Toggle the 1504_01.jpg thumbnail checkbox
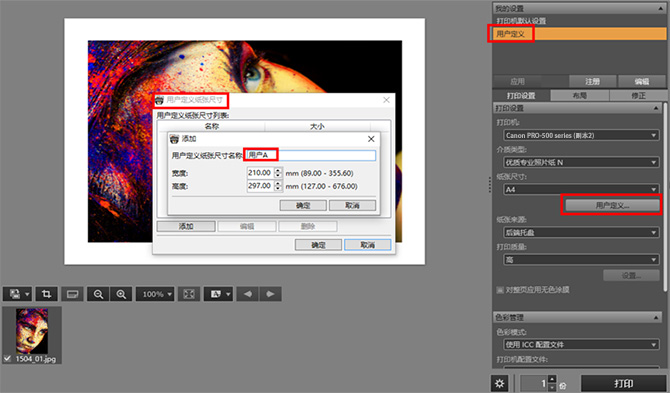This screenshot has width=670, height=393. [x=7, y=358]
